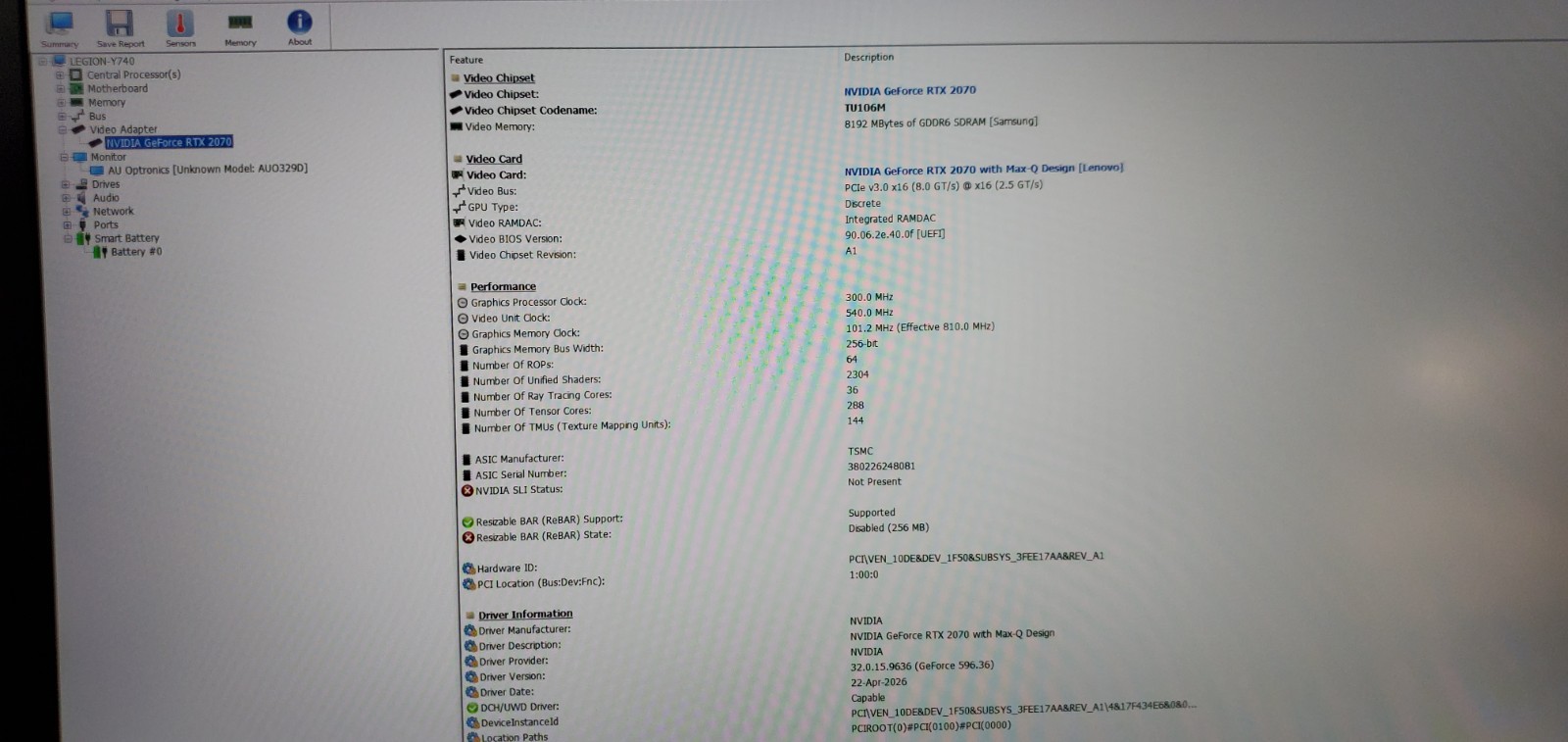The image size is (1568, 742).
Task: Expand the Central Processor(s) node
Action: 59,74
